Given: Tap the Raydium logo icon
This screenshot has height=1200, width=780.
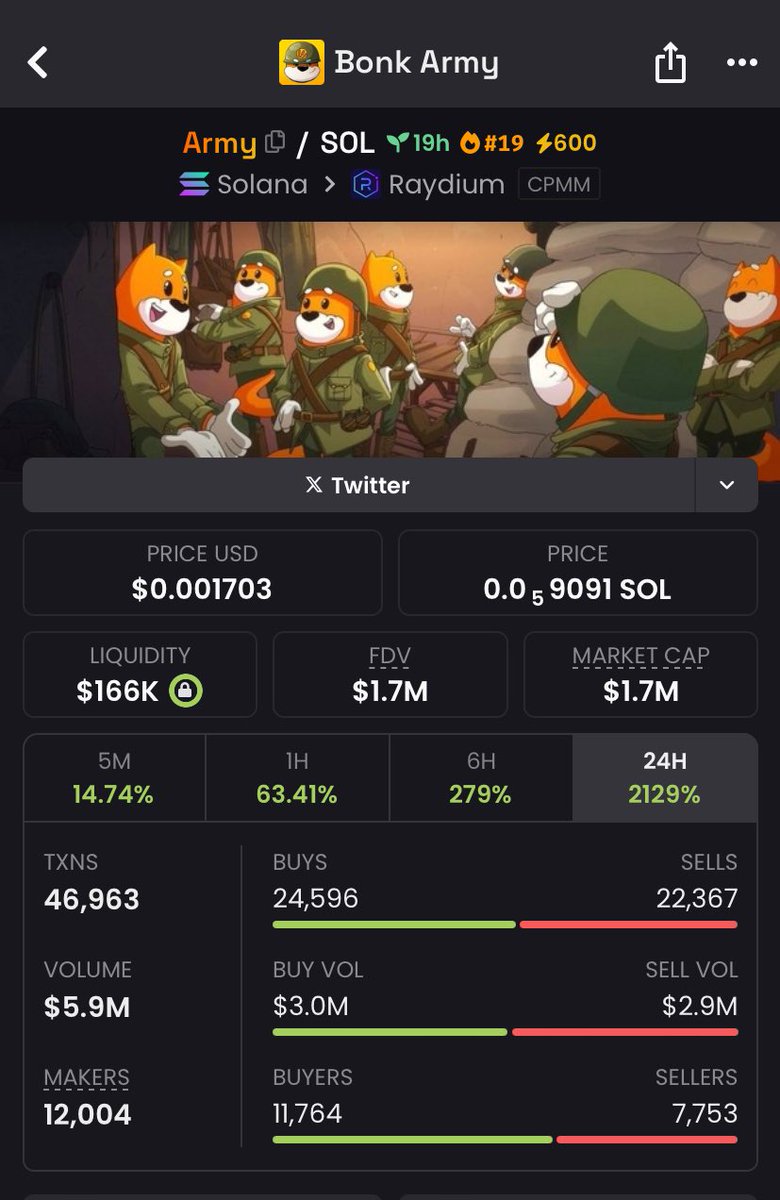Looking at the screenshot, I should (x=366, y=185).
